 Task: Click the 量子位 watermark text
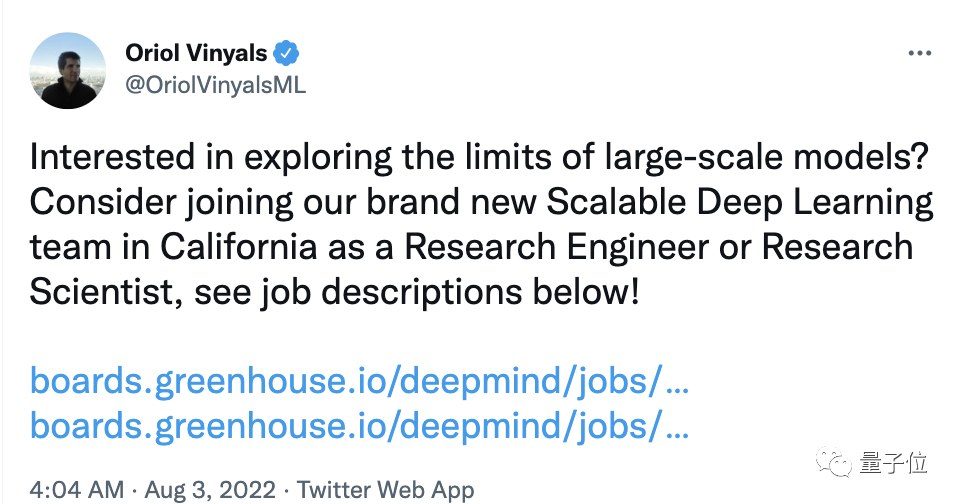click(x=892, y=463)
